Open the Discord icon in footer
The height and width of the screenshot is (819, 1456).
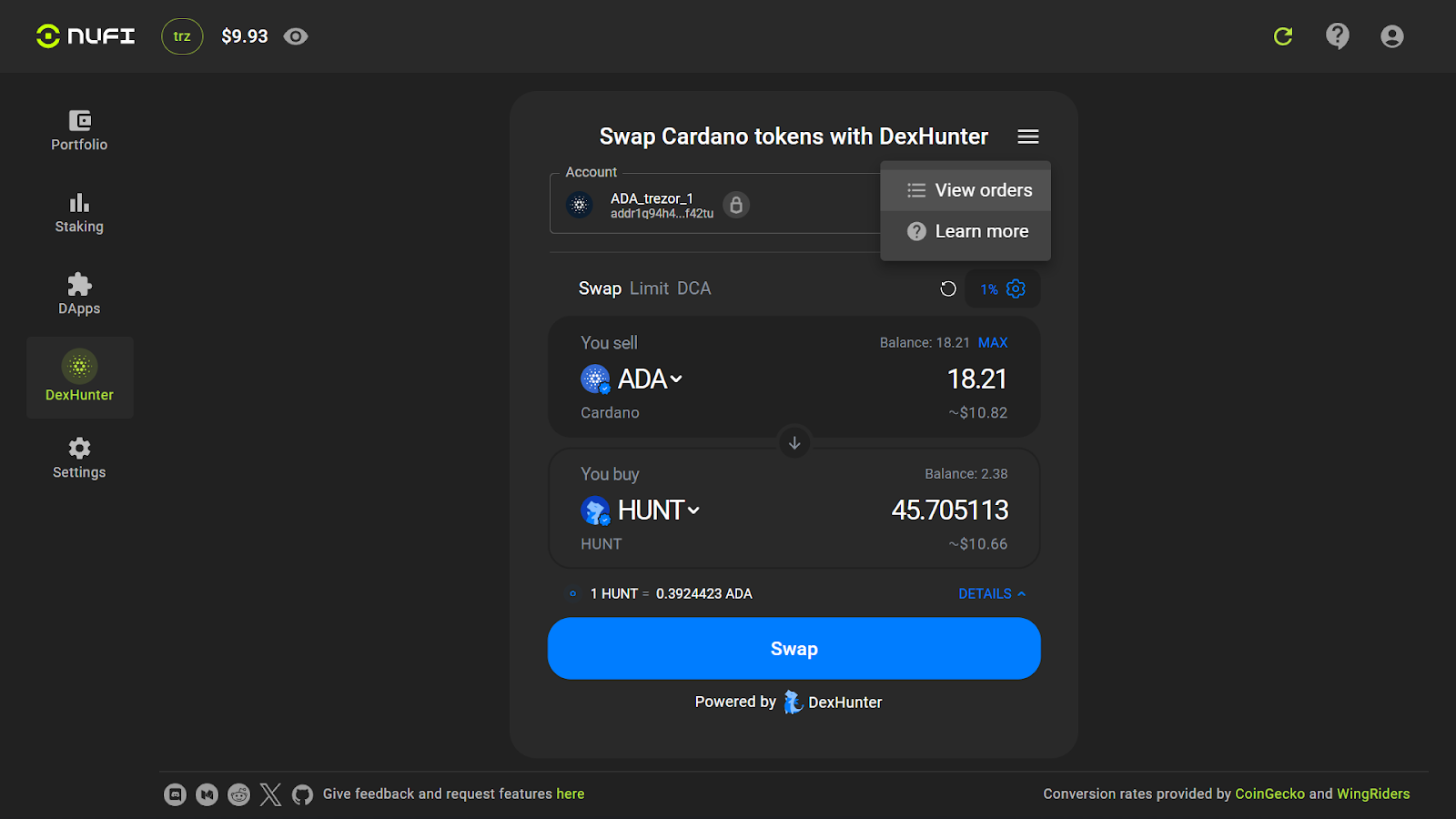[175, 794]
